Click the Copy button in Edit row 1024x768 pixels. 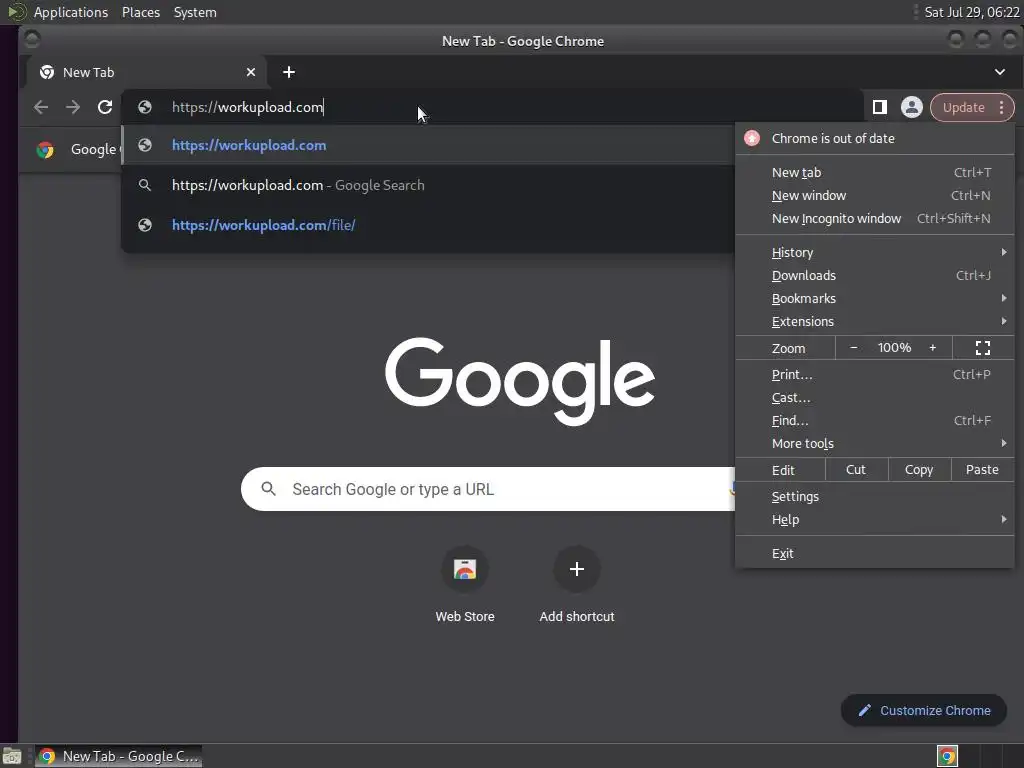click(919, 470)
